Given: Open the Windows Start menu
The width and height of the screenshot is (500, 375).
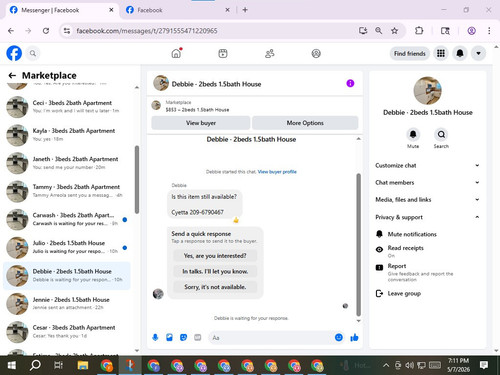Looking at the screenshot, I should [12, 365].
